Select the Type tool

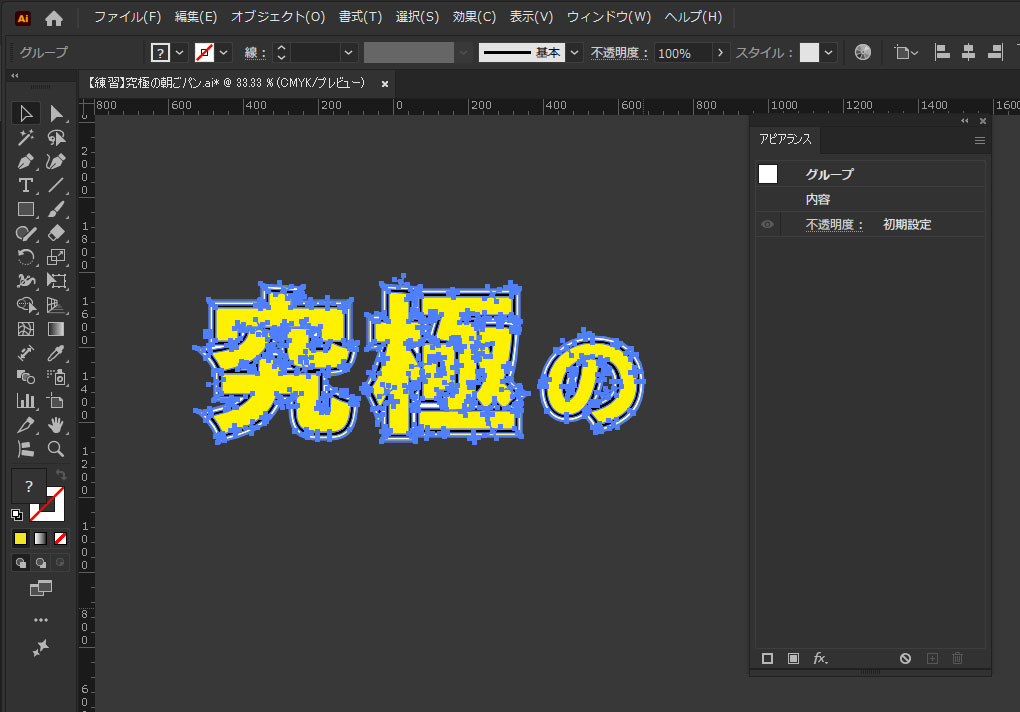pos(26,185)
